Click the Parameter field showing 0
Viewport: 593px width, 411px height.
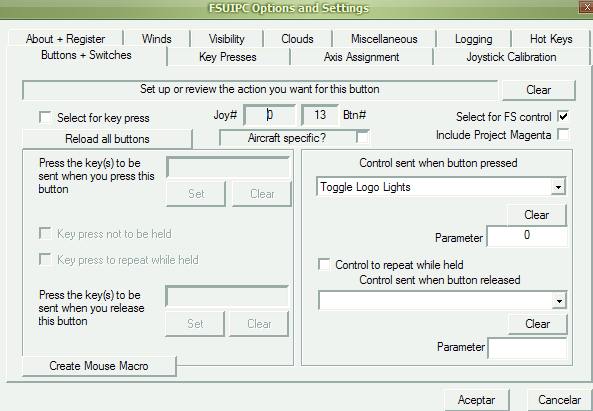527,236
